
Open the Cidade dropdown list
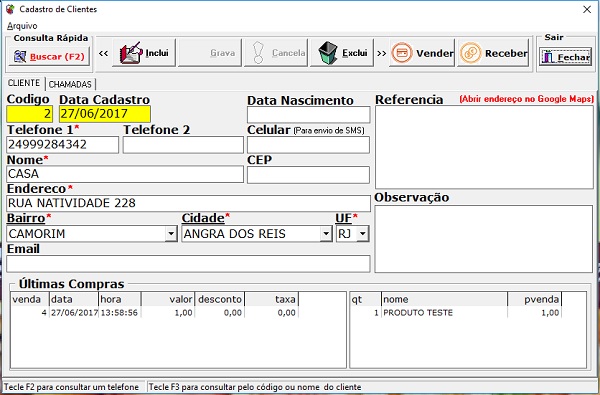[326, 233]
